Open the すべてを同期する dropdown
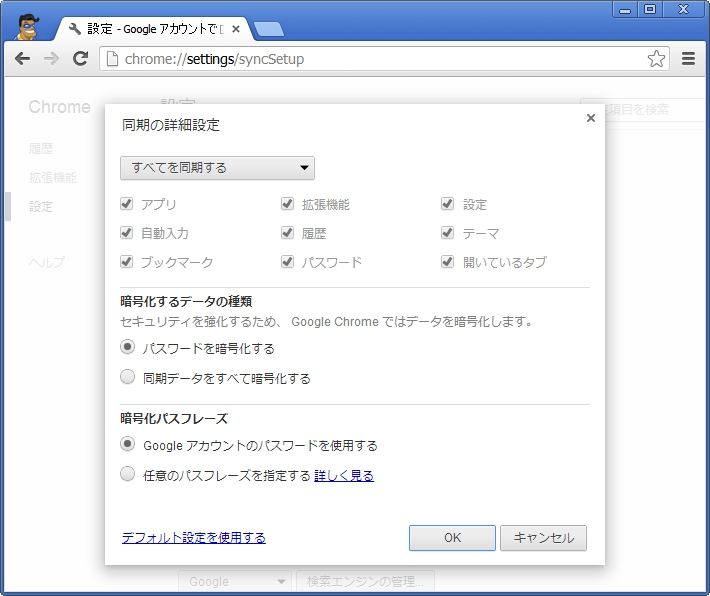The width and height of the screenshot is (710, 596). pos(217,168)
